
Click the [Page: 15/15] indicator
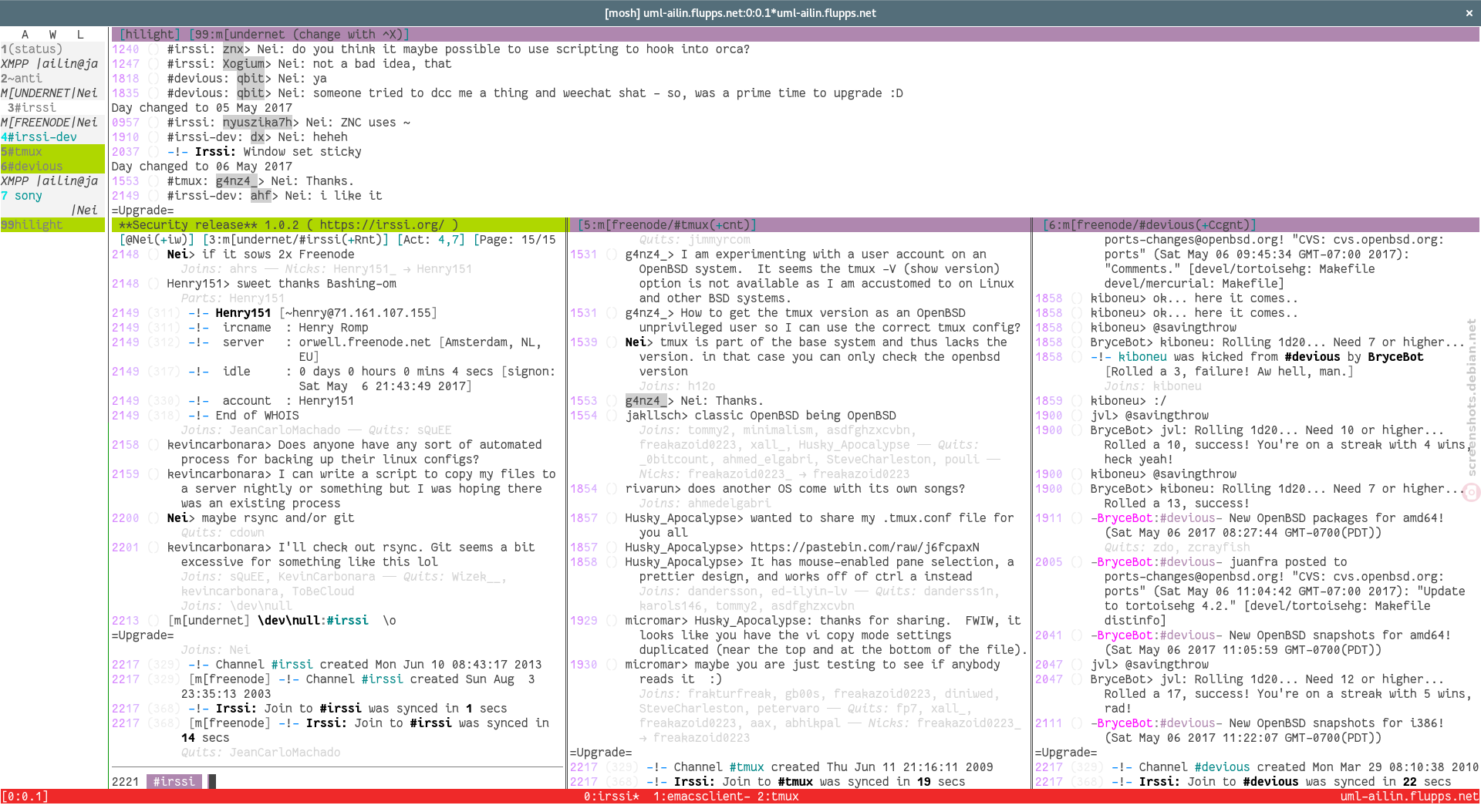pyautogui.click(x=515, y=240)
